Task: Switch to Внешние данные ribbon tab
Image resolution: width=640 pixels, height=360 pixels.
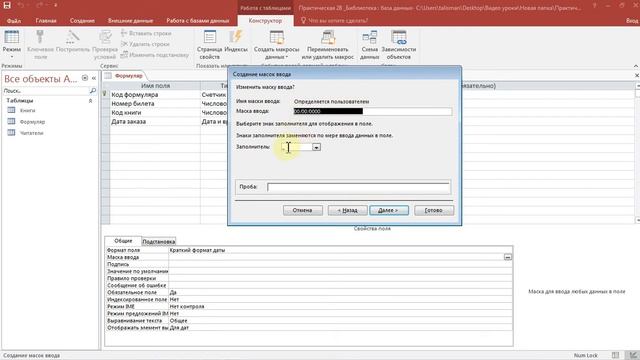Action: [x=130, y=20]
